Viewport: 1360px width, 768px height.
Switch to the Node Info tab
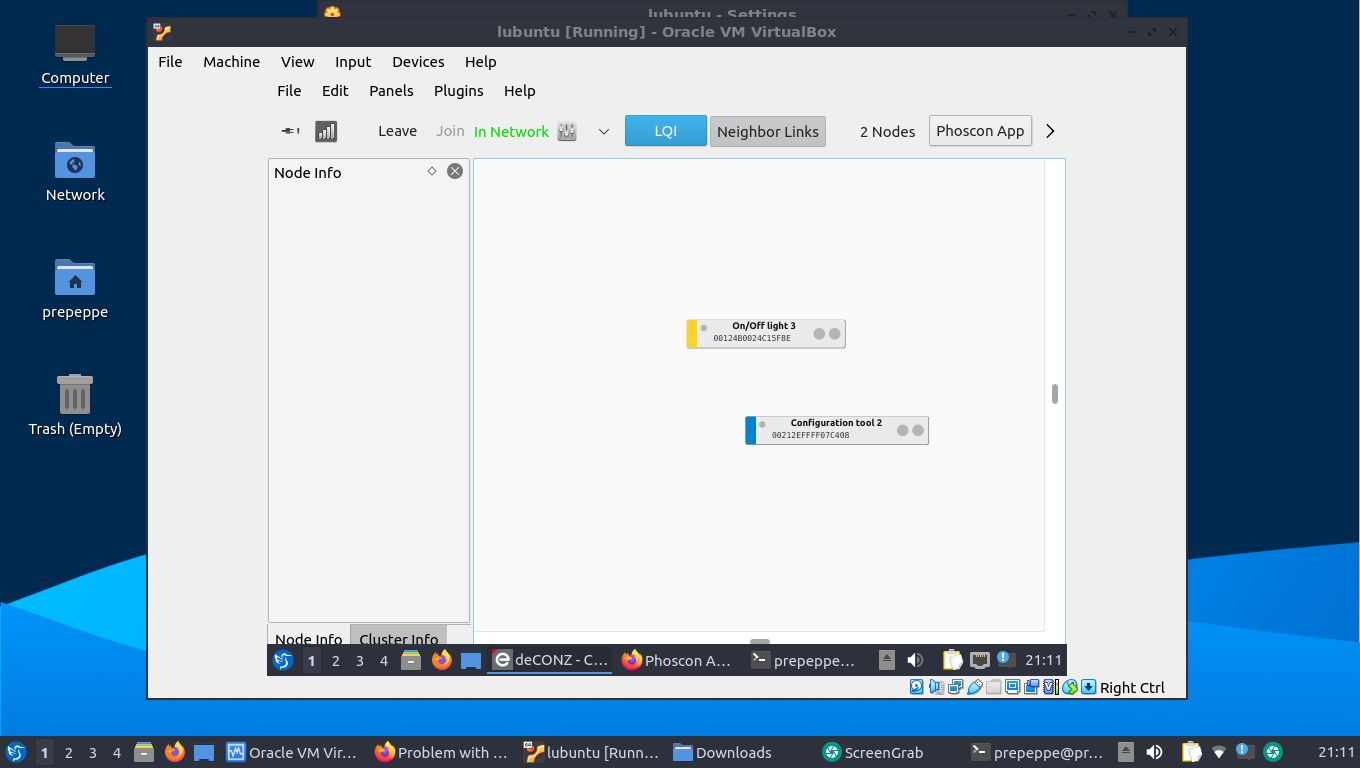coord(308,637)
